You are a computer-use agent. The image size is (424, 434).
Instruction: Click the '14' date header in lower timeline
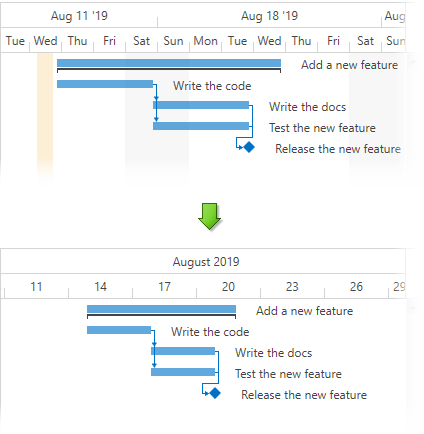(100, 287)
